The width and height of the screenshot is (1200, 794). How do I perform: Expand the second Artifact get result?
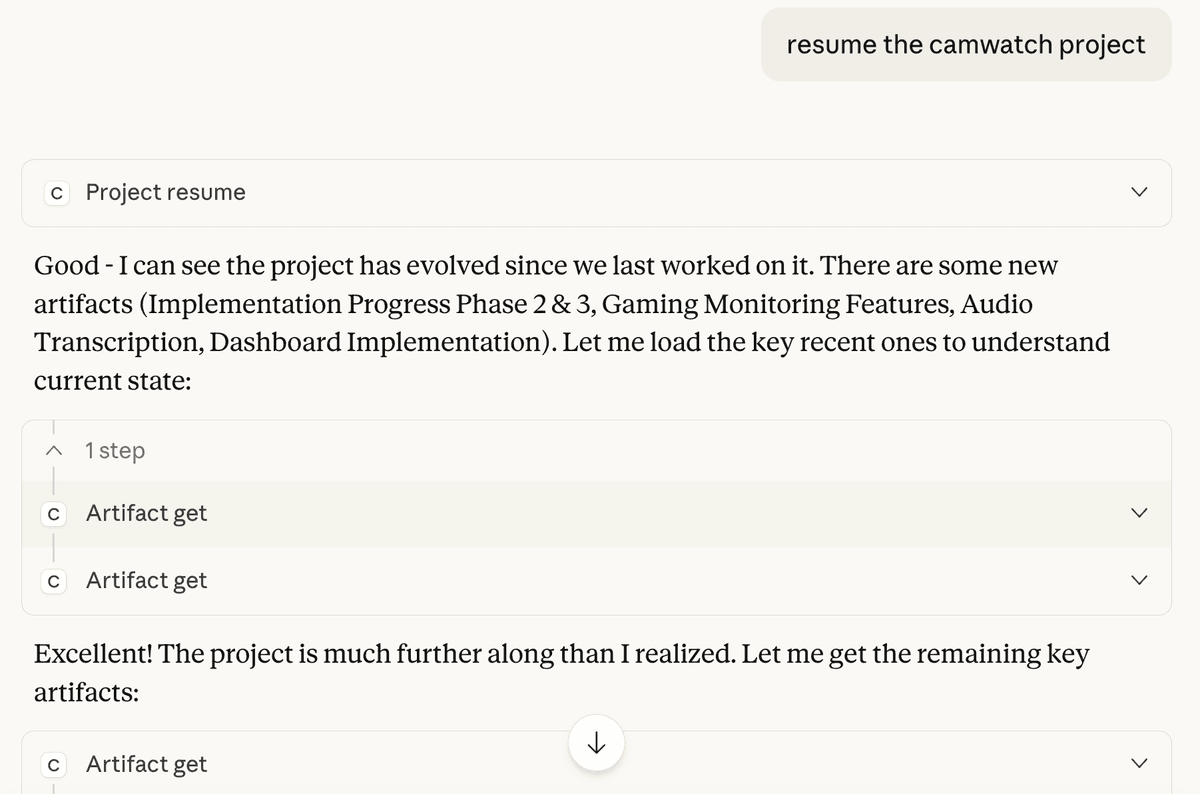point(1139,580)
